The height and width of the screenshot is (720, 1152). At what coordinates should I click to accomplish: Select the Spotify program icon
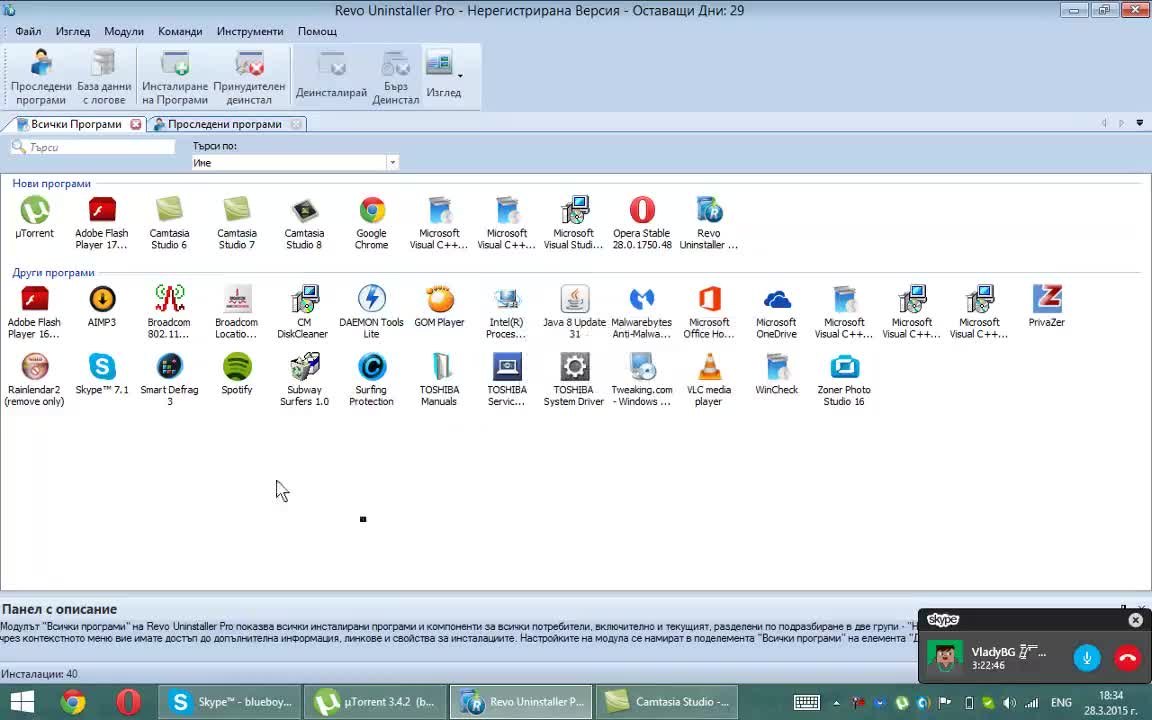tap(237, 368)
